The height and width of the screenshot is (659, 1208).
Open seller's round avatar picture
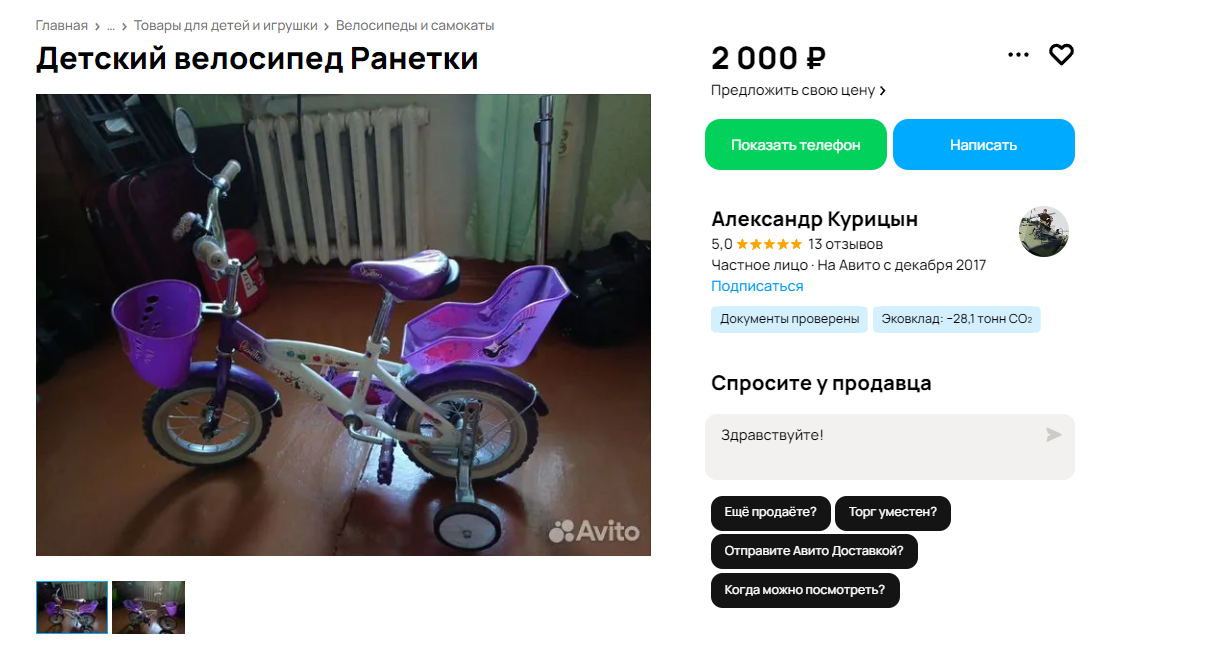(1044, 232)
